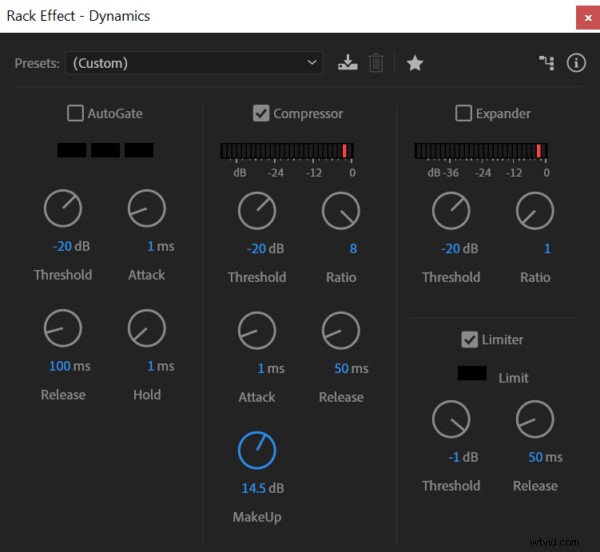The width and height of the screenshot is (600, 552).
Task: Click the AutoGate Threshold knob
Action: pos(63,208)
